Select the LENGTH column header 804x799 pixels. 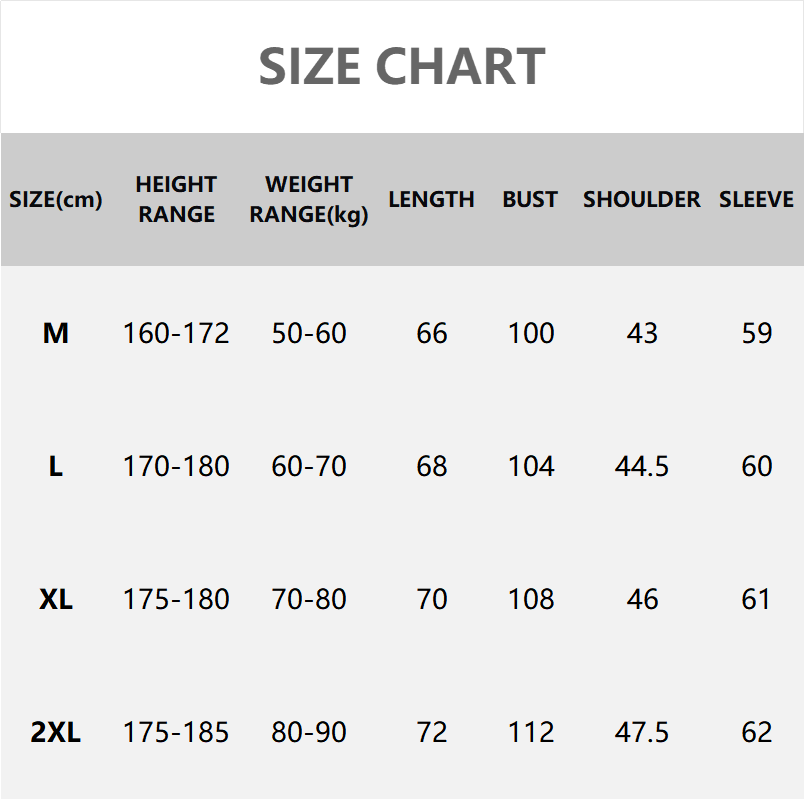point(431,200)
